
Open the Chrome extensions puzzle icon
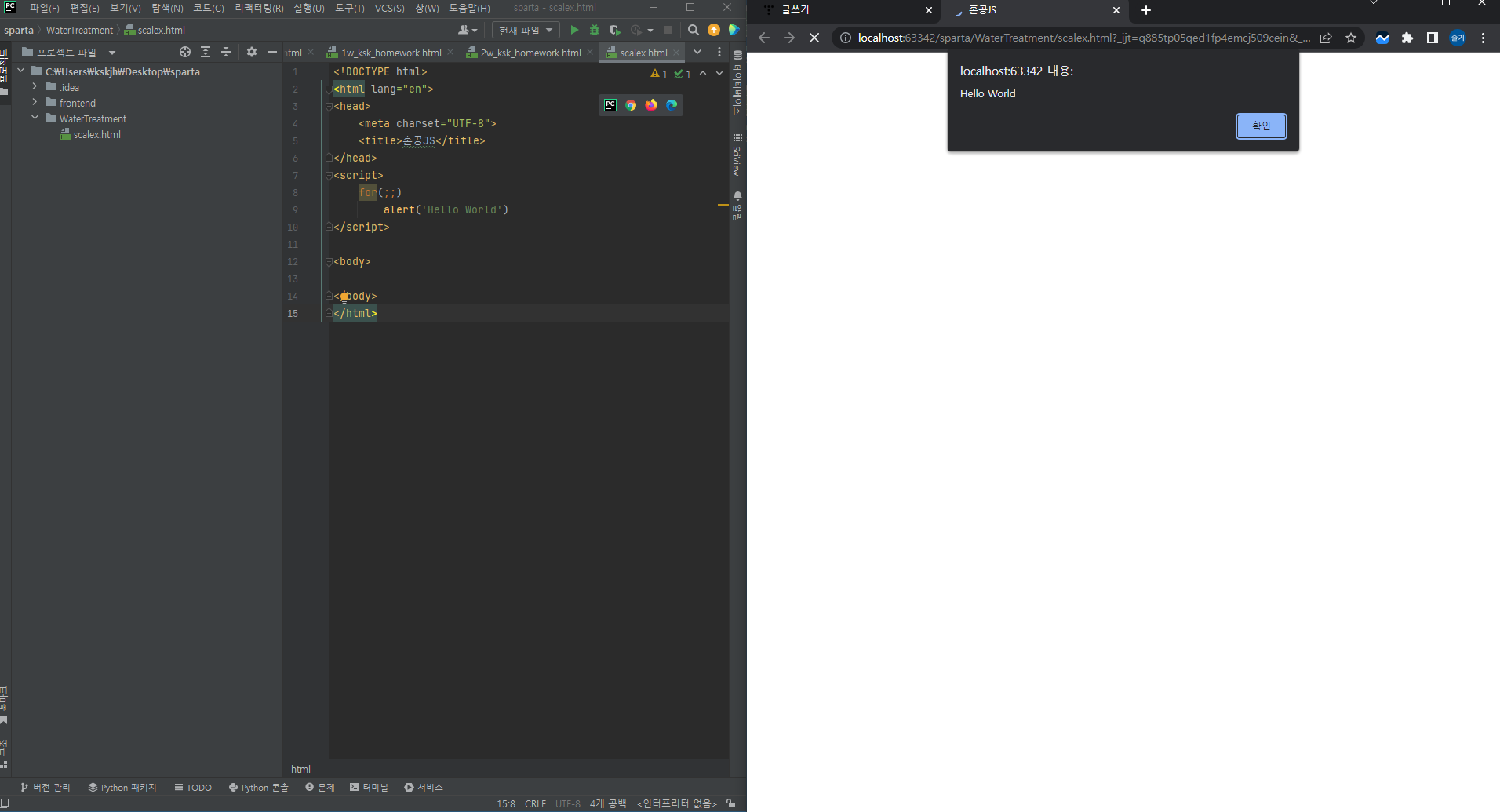click(1407, 38)
